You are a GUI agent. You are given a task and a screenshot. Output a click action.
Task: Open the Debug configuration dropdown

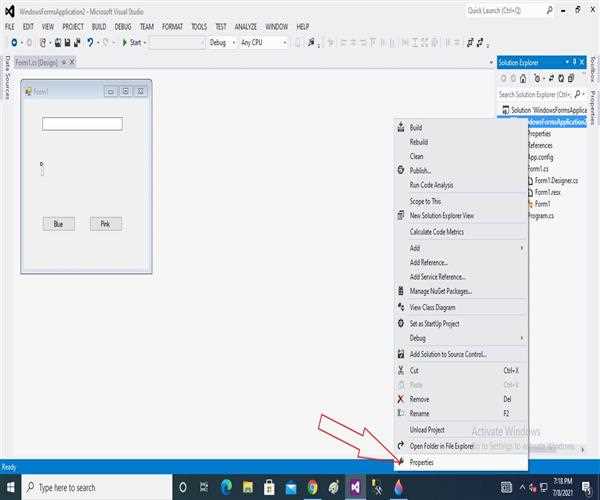[222, 42]
